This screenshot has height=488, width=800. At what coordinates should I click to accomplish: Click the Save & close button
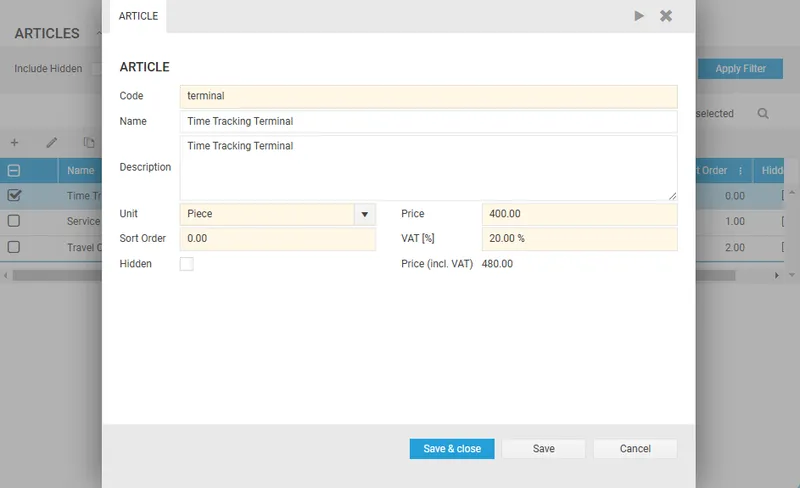coord(452,449)
